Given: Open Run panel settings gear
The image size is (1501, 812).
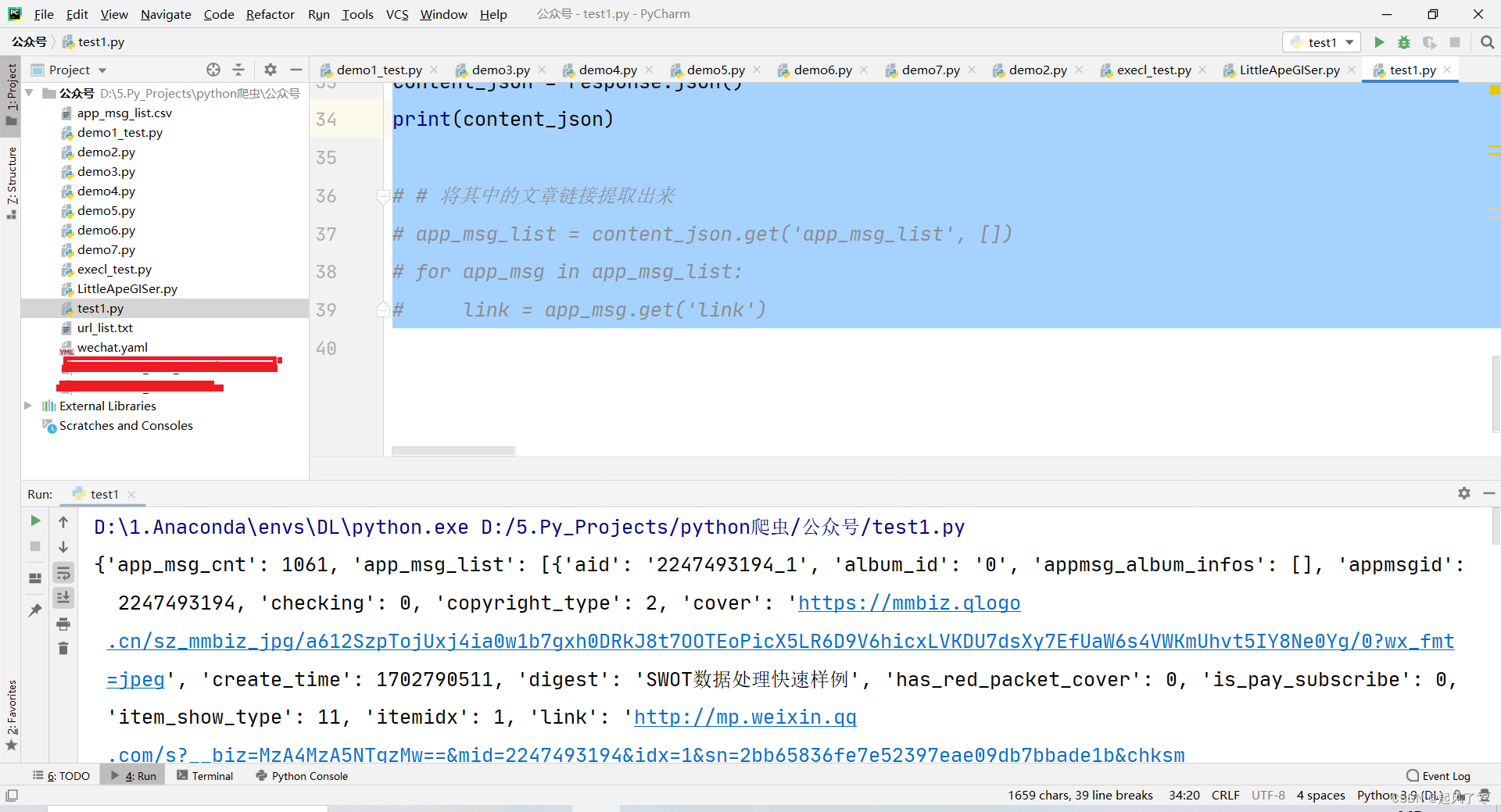Looking at the screenshot, I should [1464, 493].
